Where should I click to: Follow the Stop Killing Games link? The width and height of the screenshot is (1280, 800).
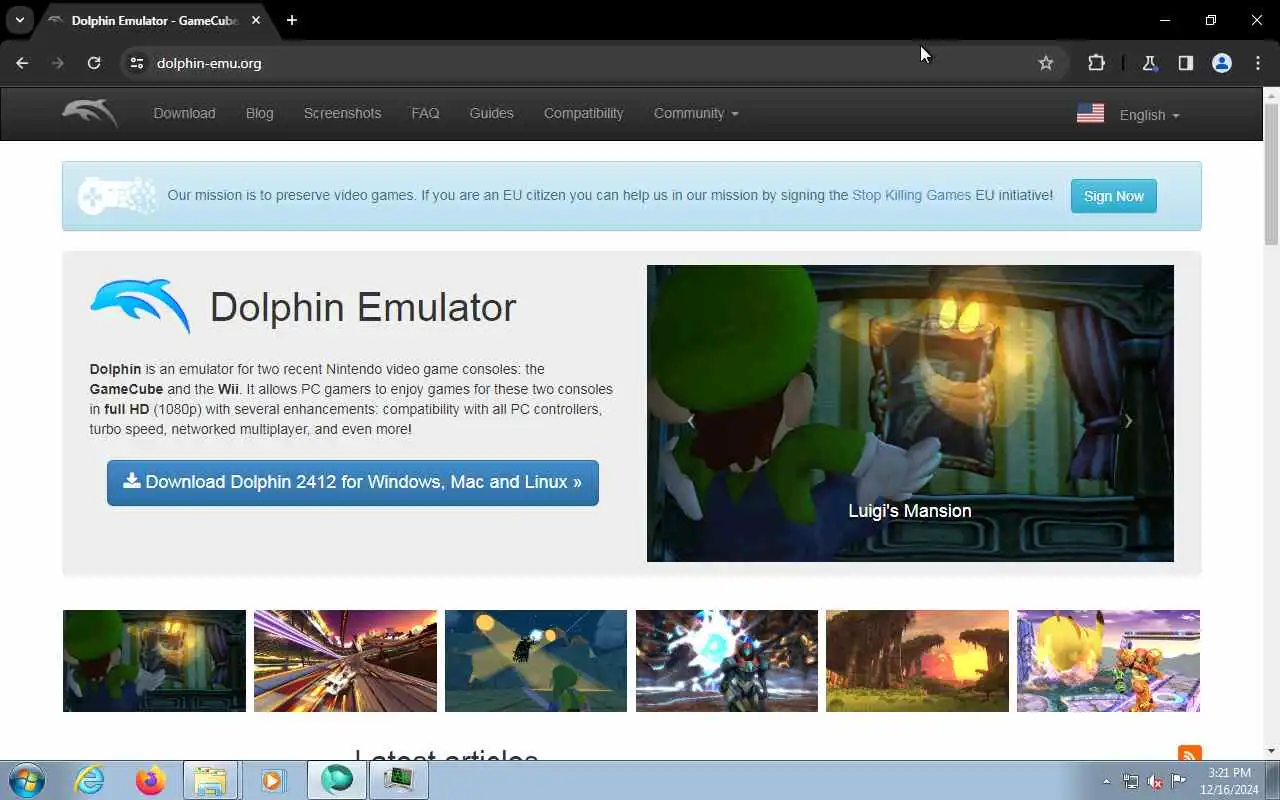(911, 195)
